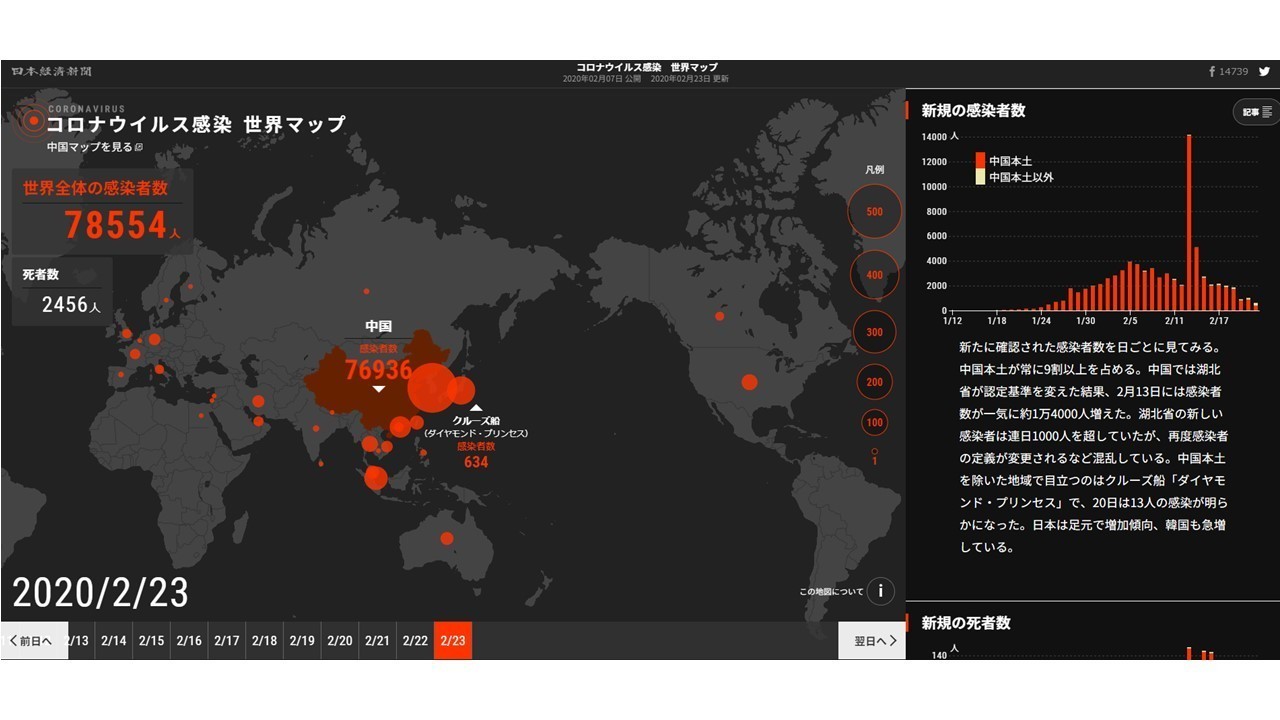This screenshot has width=1280, height=720.
Task: Select the 2/14 date tab
Action: [x=114, y=641]
